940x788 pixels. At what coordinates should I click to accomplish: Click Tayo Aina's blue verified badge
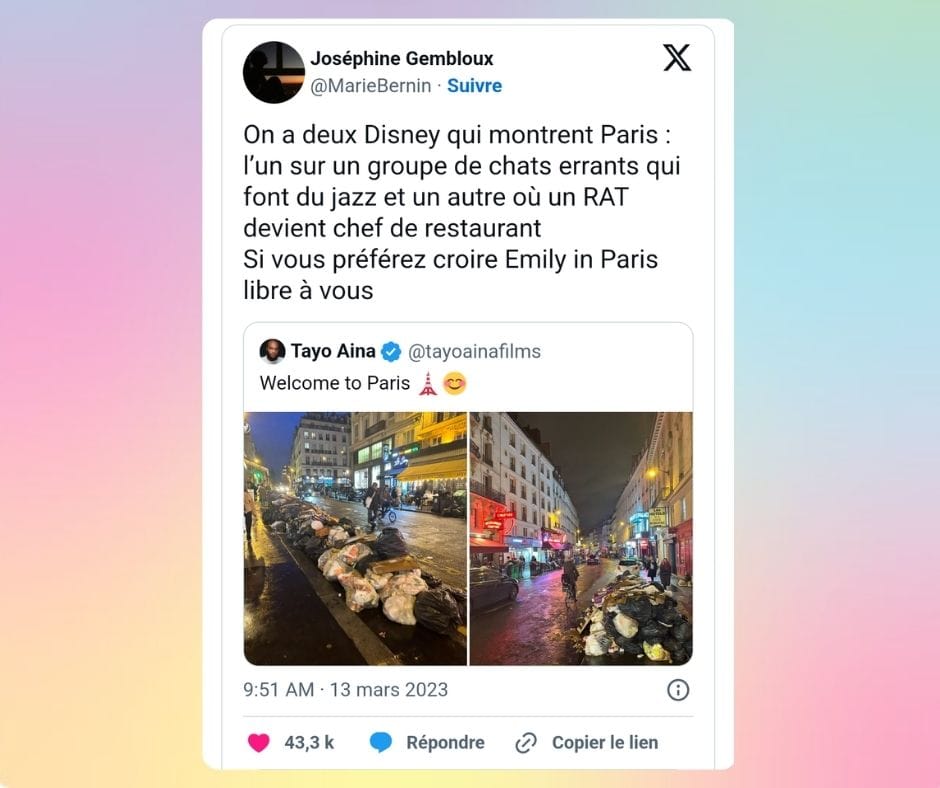click(x=391, y=351)
